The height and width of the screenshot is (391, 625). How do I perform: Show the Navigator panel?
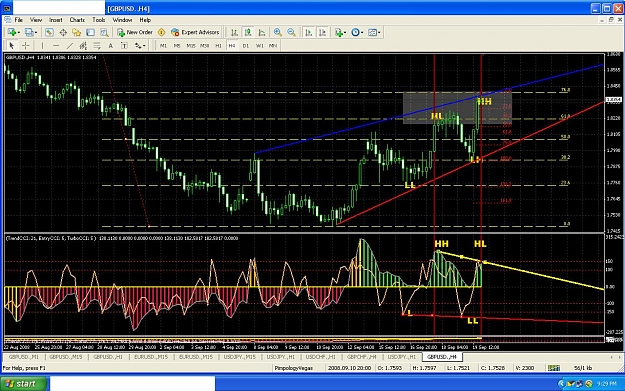77,32
